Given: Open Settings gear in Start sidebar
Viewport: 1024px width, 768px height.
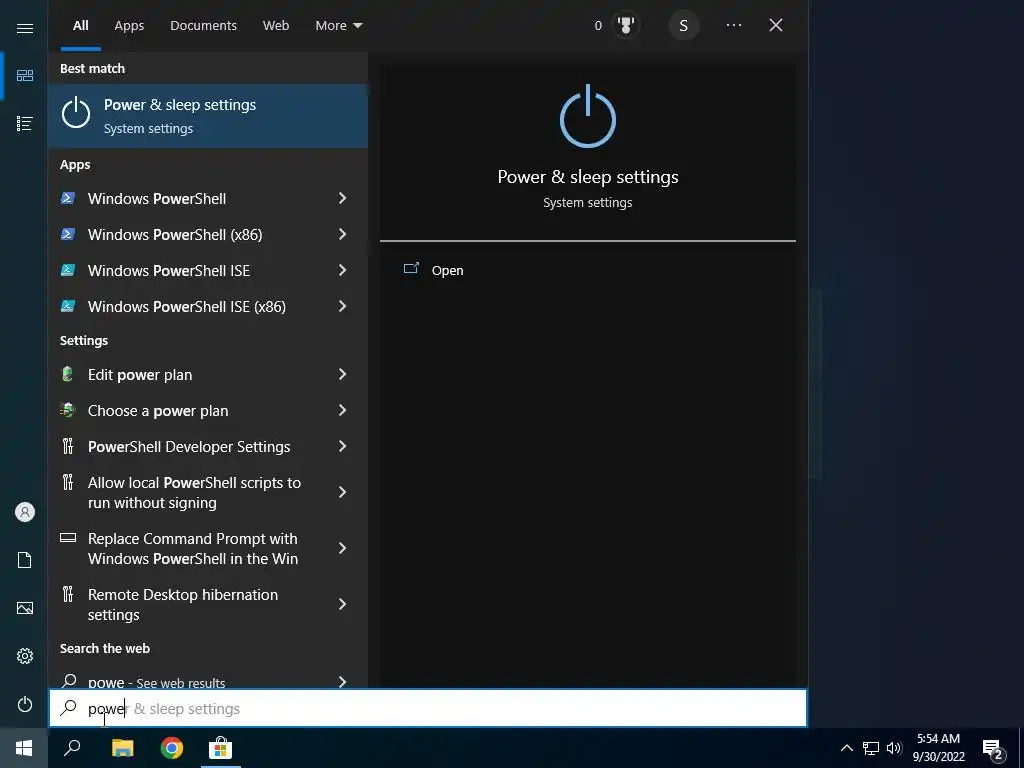Looking at the screenshot, I should (x=25, y=656).
